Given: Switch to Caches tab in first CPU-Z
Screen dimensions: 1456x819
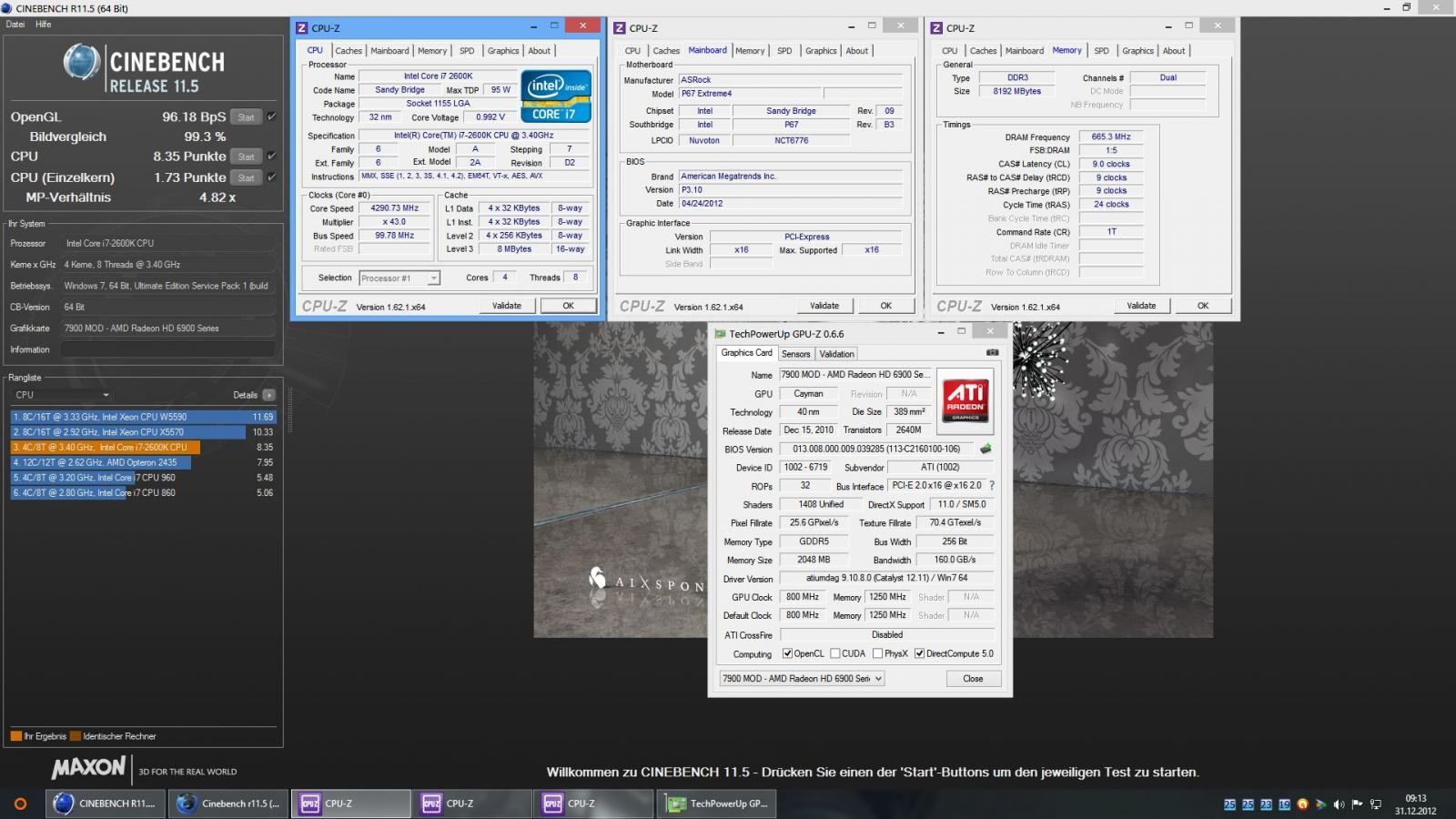Looking at the screenshot, I should click(348, 51).
